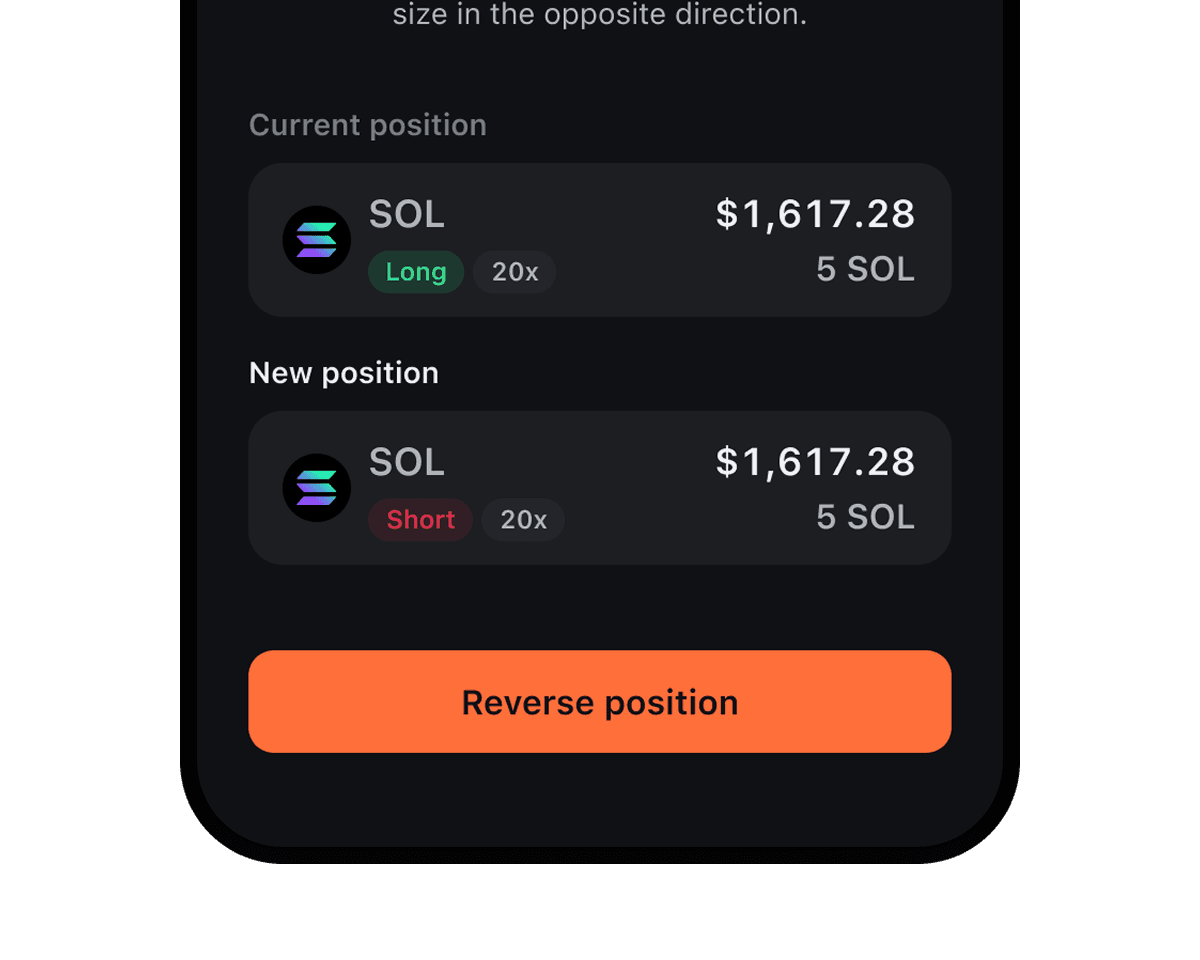Click $1,617.28 value in Current position card
This screenshot has width=1200, height=960.
click(815, 214)
